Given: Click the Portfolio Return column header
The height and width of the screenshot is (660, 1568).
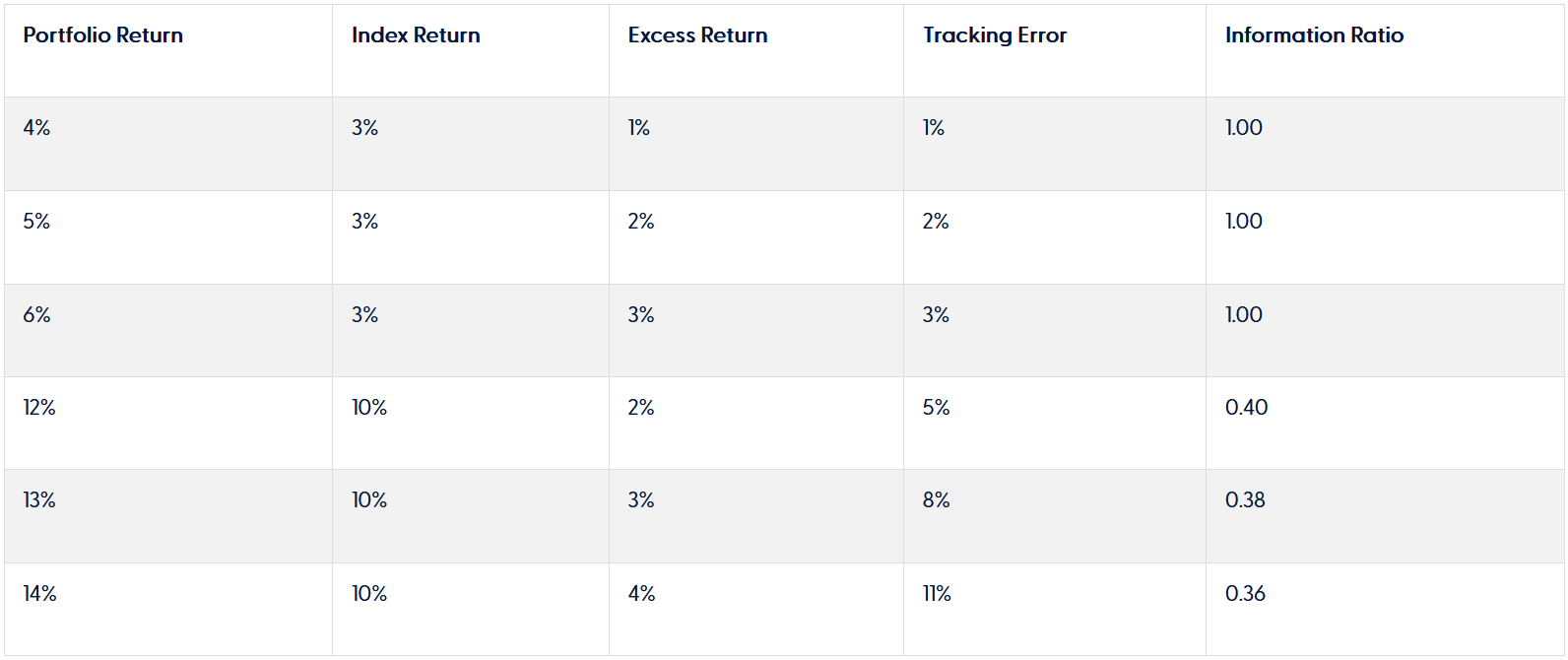Looking at the screenshot, I should pos(103,35).
